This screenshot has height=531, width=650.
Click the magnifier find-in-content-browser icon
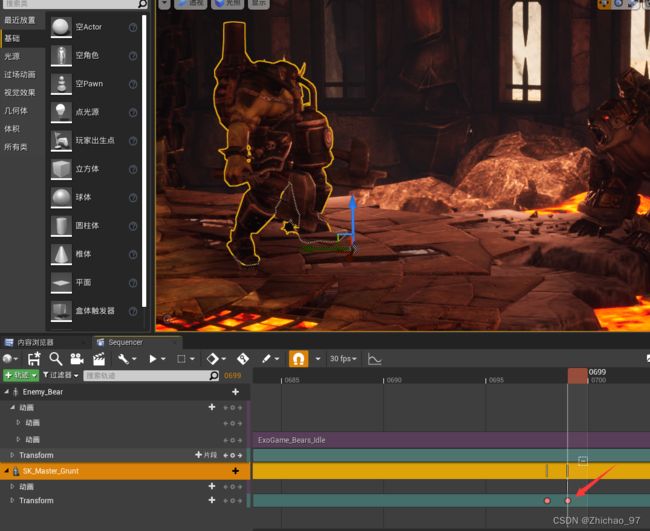click(56, 359)
